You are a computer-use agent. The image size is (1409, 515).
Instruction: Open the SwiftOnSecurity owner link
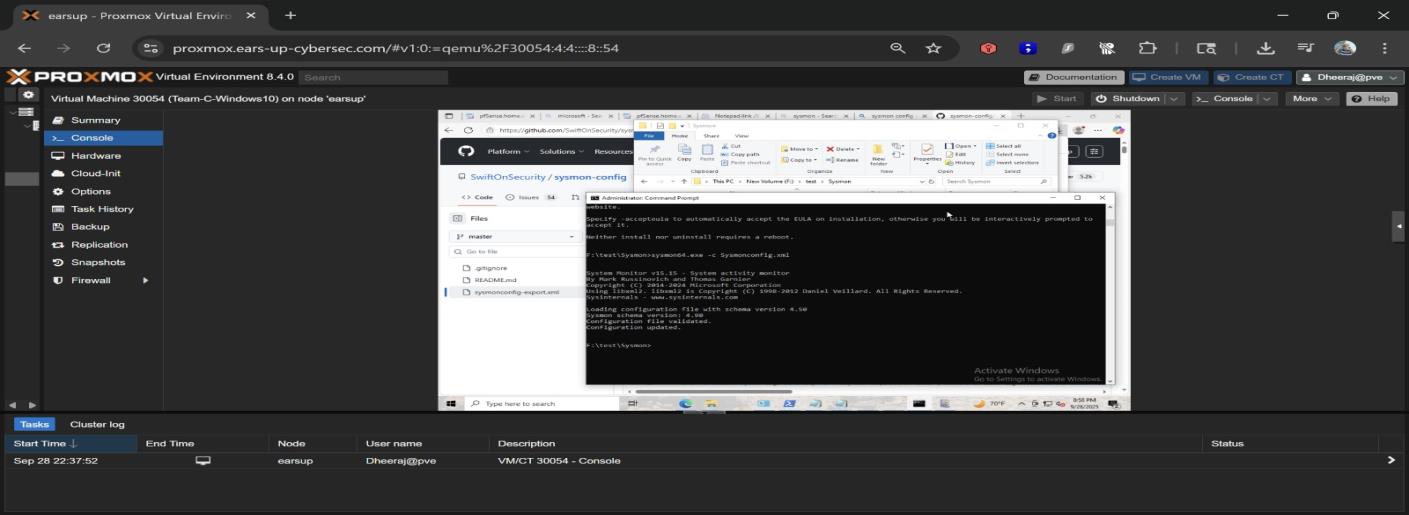pos(510,177)
